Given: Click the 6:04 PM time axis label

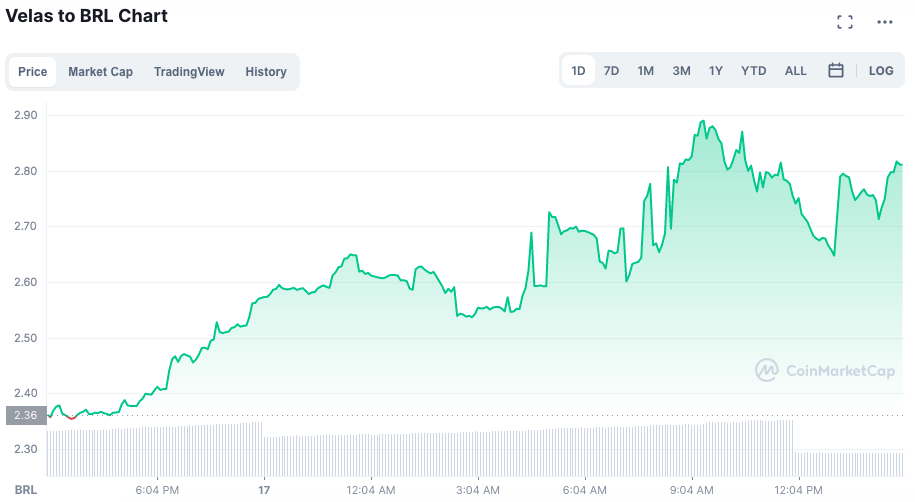Looking at the screenshot, I should point(157,490).
